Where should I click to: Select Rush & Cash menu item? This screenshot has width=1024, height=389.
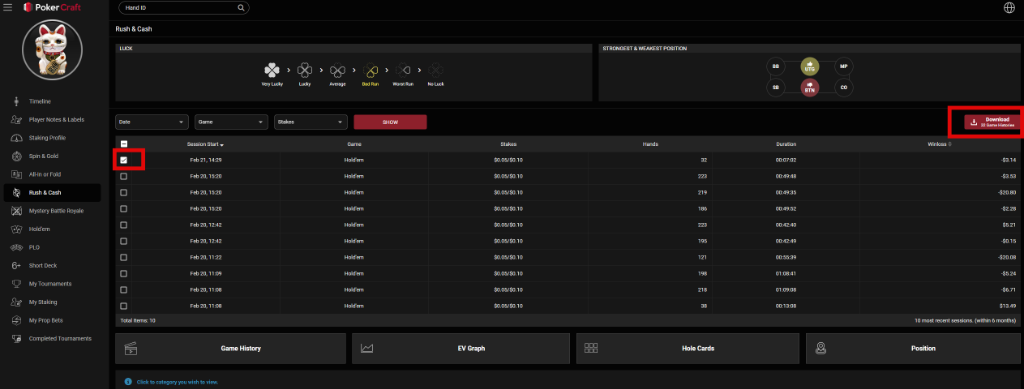tap(52, 193)
